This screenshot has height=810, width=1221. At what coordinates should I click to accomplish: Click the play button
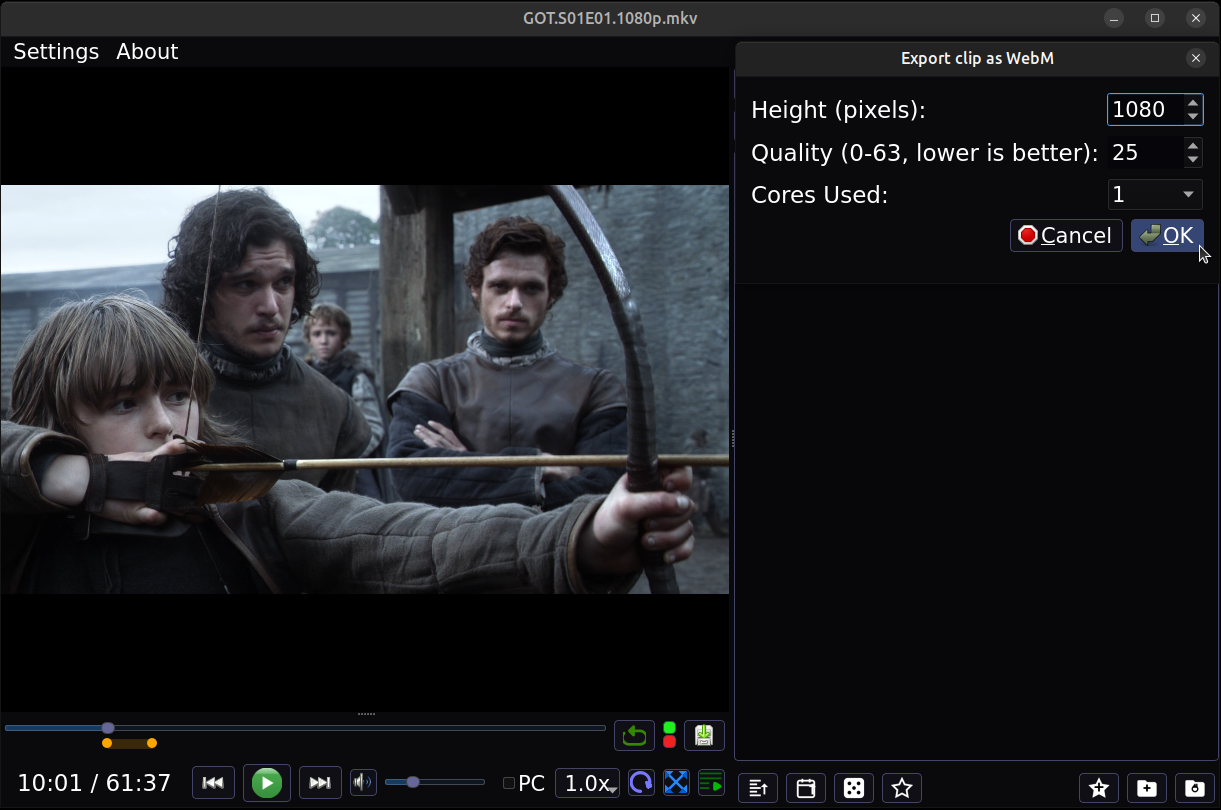click(266, 783)
